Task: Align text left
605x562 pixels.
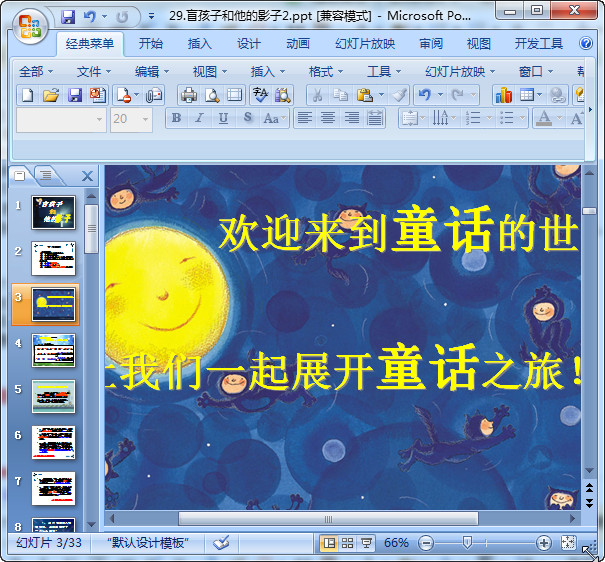Action: pyautogui.click(x=305, y=118)
